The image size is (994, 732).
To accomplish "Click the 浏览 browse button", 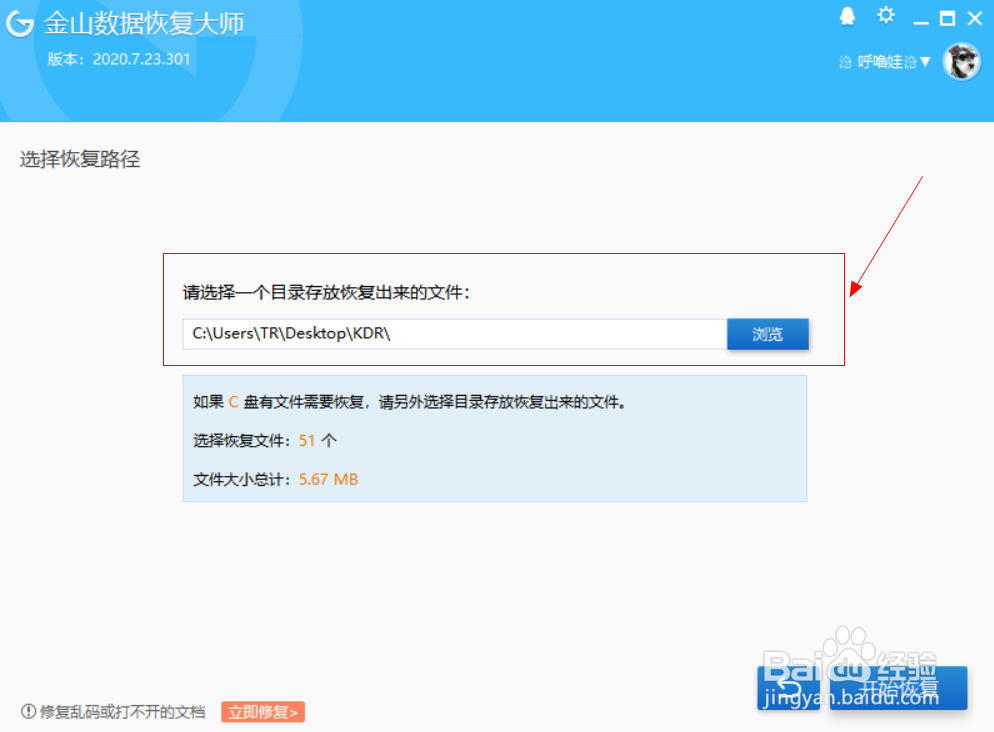I will [x=768, y=334].
